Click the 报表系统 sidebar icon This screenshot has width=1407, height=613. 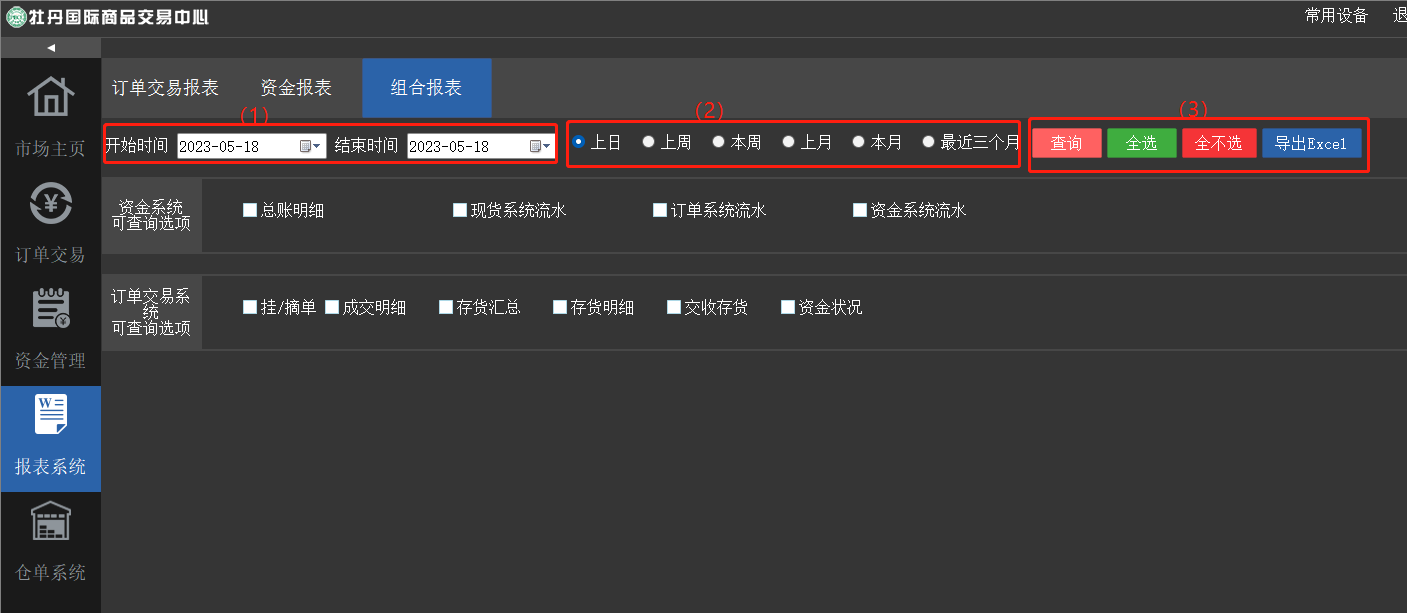point(50,435)
